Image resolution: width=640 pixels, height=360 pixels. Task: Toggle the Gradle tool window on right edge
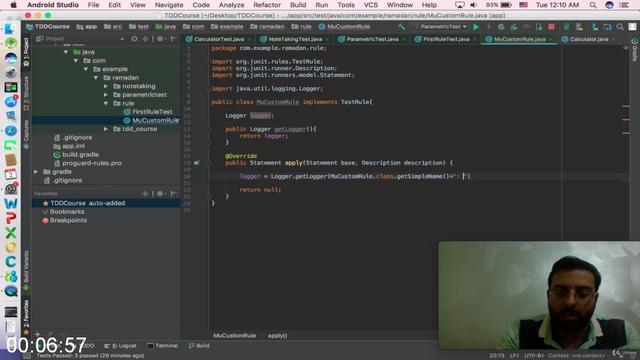pos(635,49)
